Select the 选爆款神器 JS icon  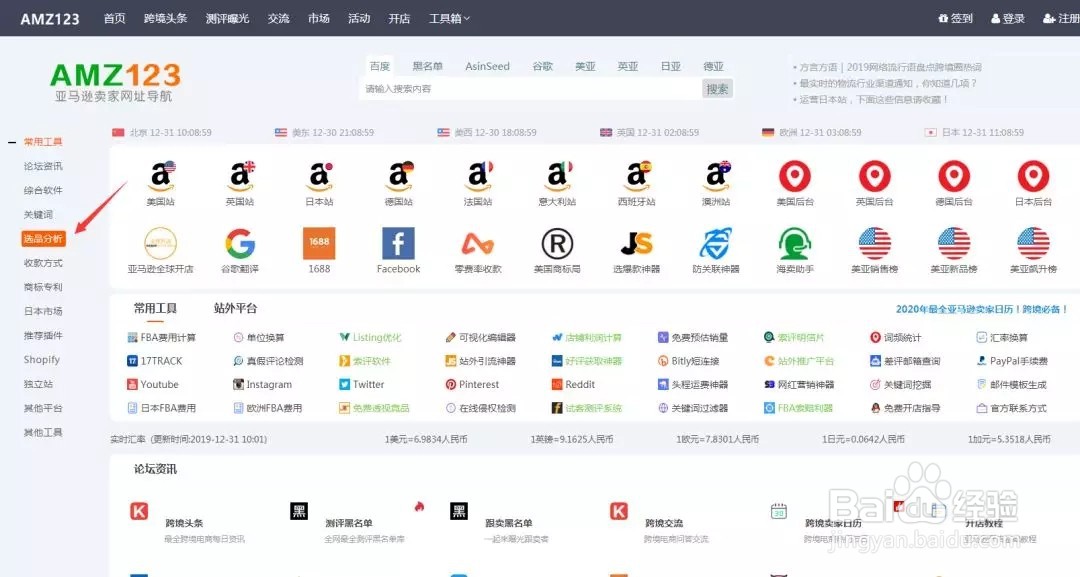click(636, 243)
